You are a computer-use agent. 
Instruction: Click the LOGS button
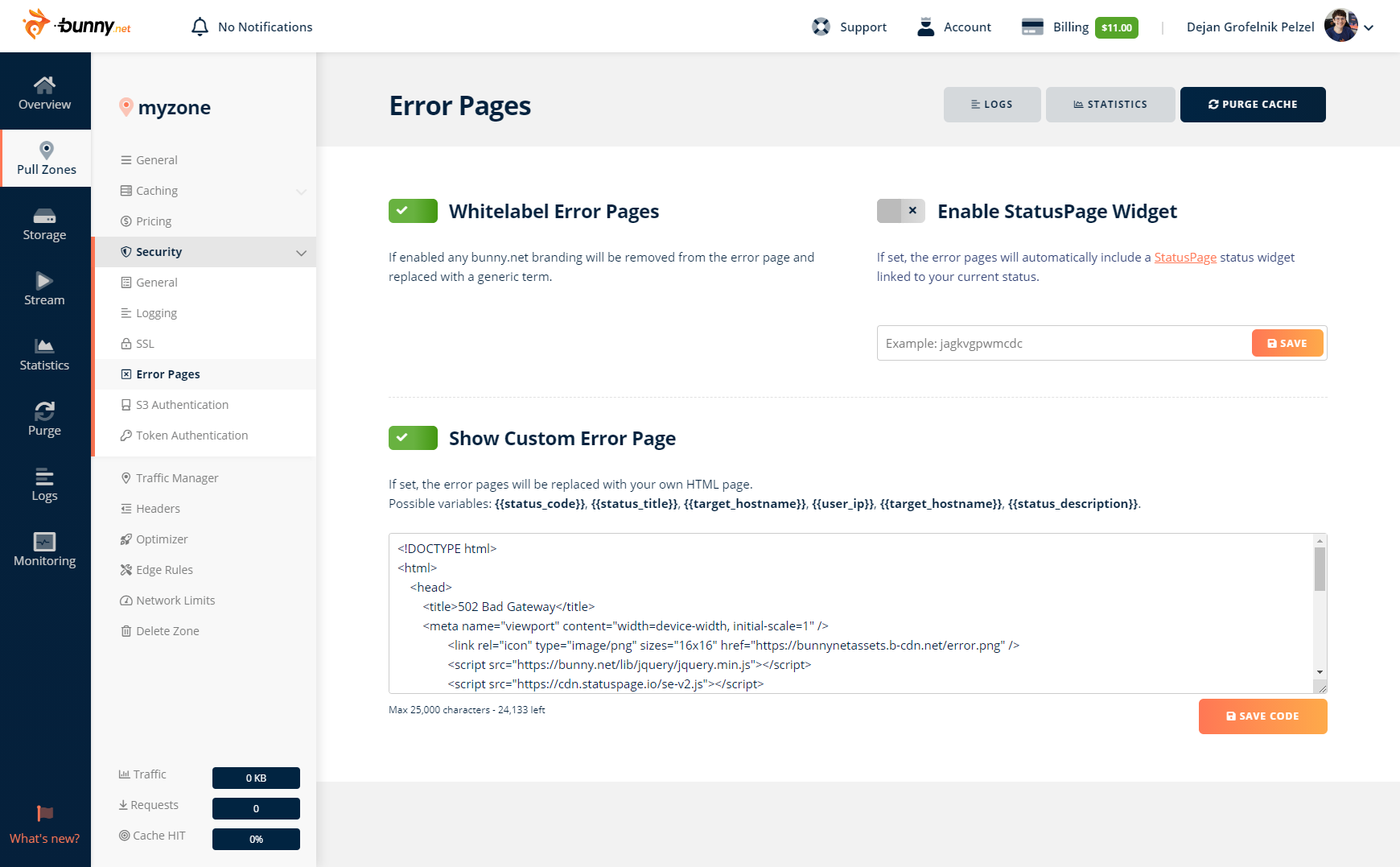click(992, 105)
